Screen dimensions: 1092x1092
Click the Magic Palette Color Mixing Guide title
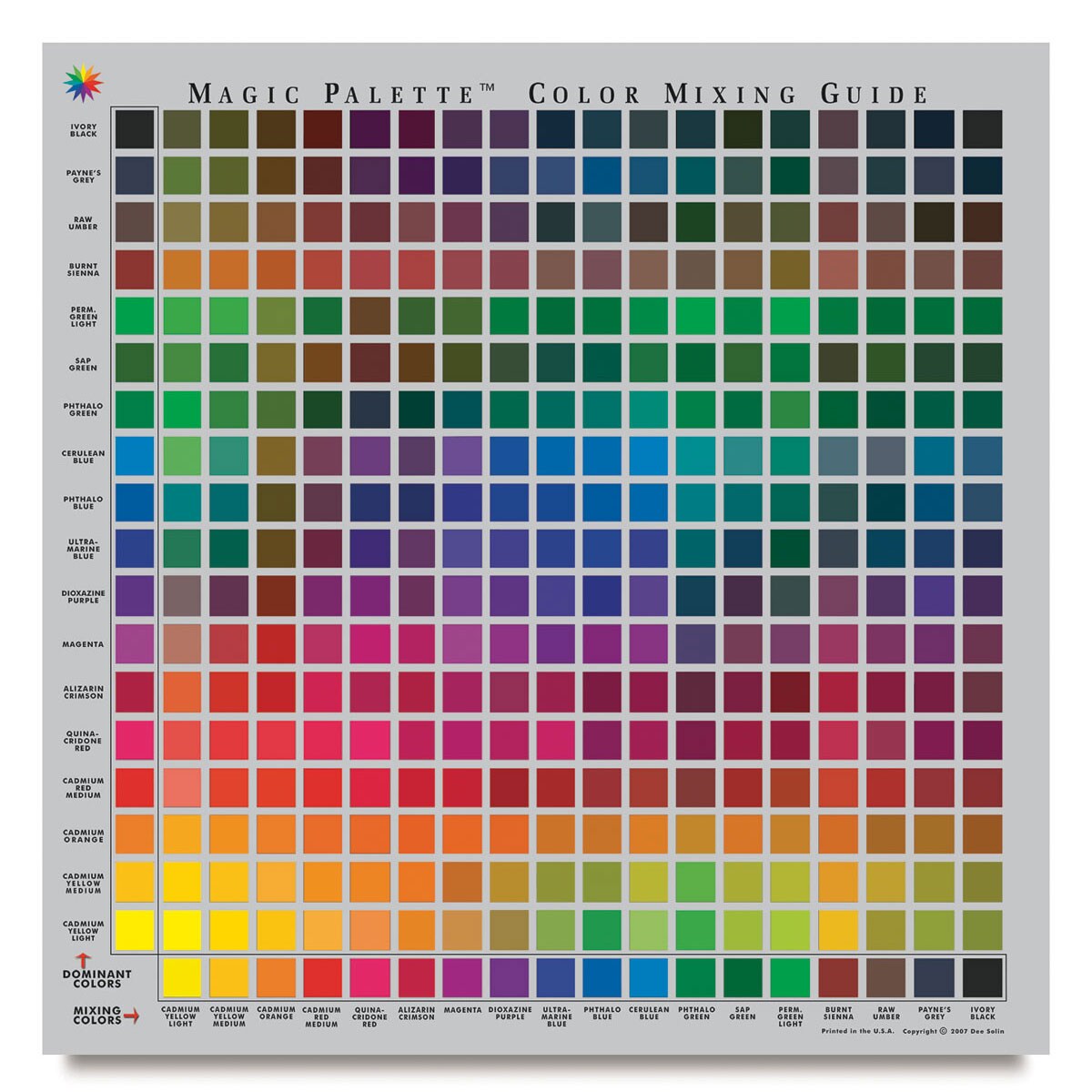[559, 91]
